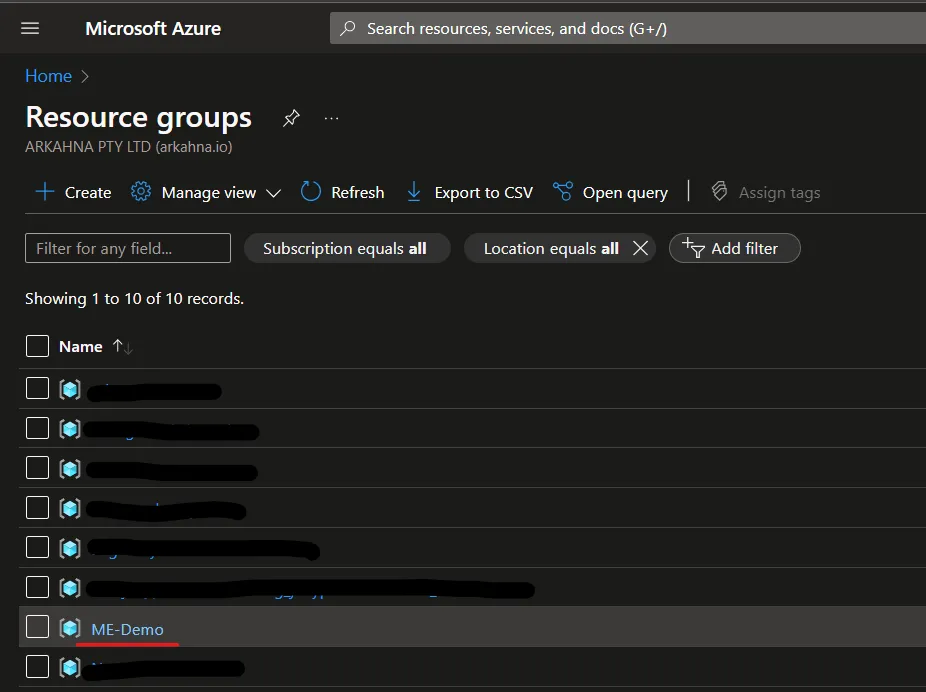Click the Microsoft Azure title
Screen dimensions: 926x692
click(153, 28)
